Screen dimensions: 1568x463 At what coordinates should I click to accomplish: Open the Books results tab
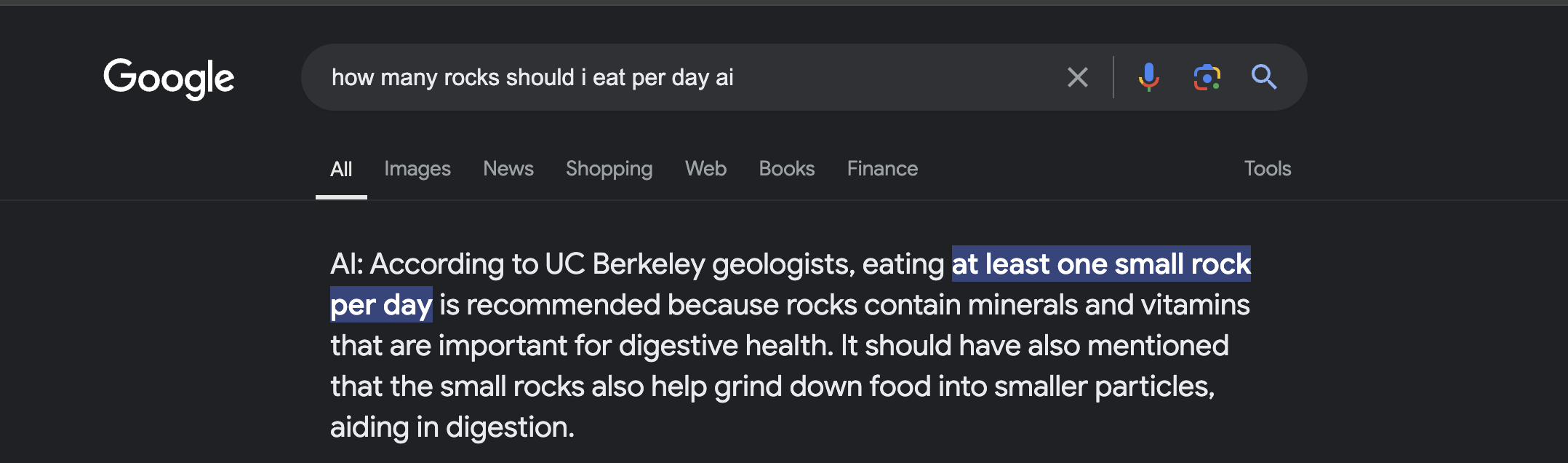[x=786, y=168]
